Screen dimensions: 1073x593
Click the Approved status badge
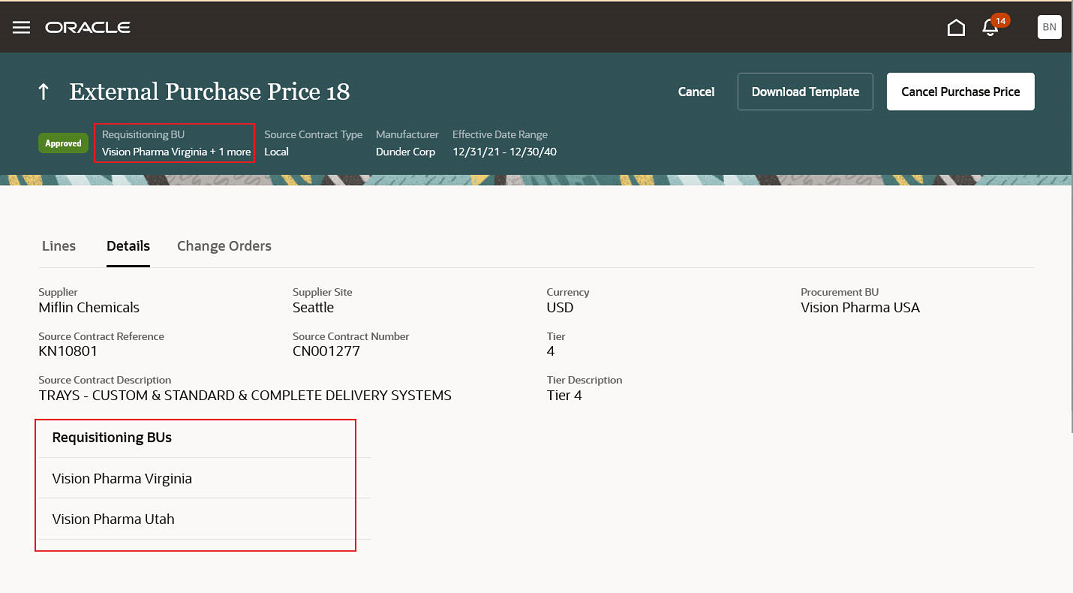click(x=63, y=143)
